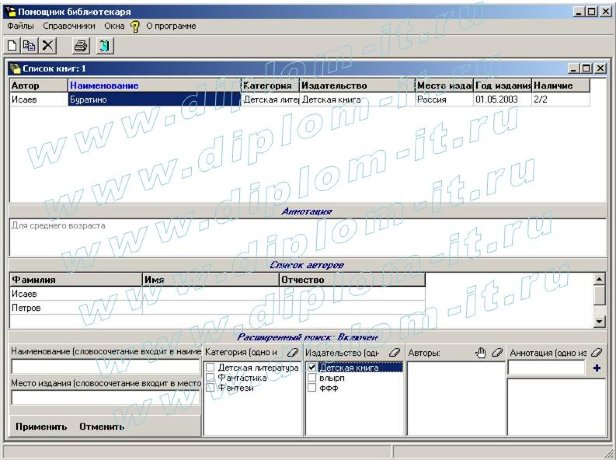Click the hand icon next to Авторы

pyautogui.click(x=479, y=353)
